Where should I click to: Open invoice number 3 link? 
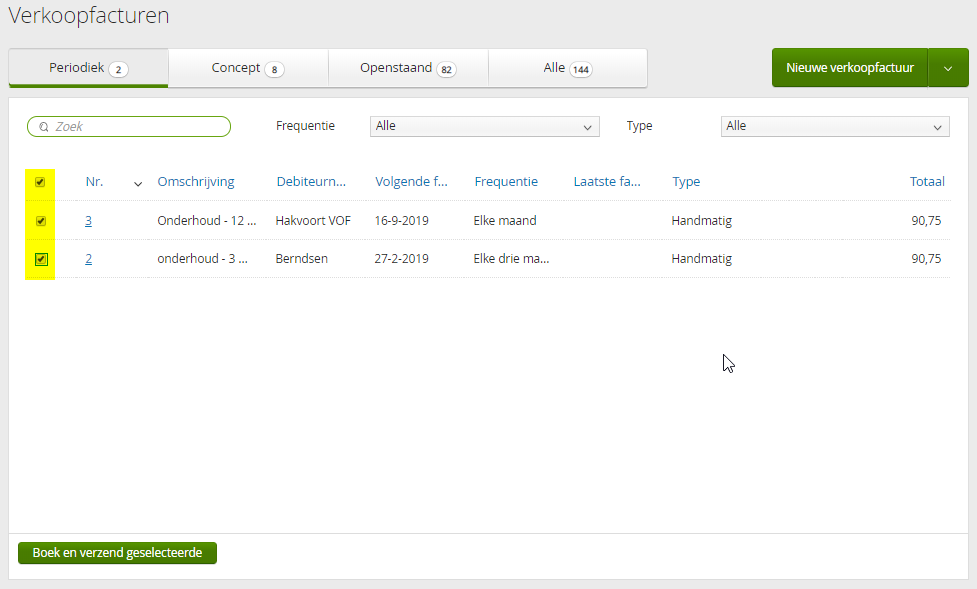pos(88,221)
